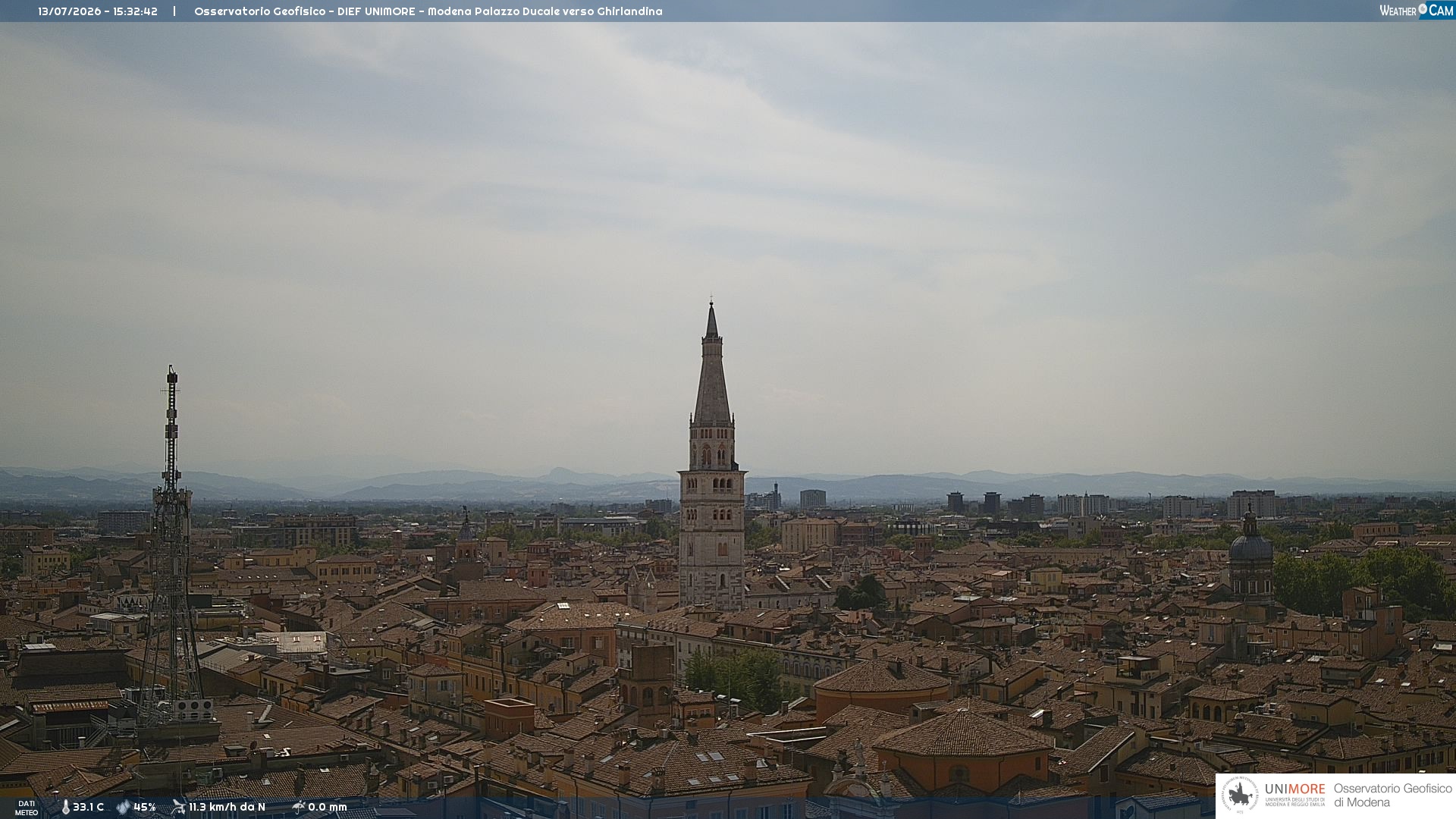Screen dimensions: 1456x819
Task: Click the UNIMORE wordmark text
Action: 1295,789
